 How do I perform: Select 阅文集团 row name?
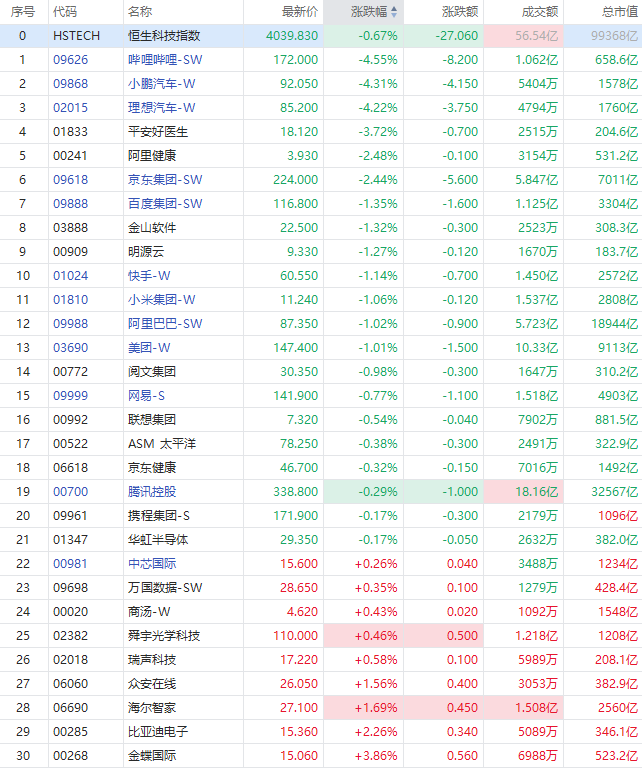[152, 372]
